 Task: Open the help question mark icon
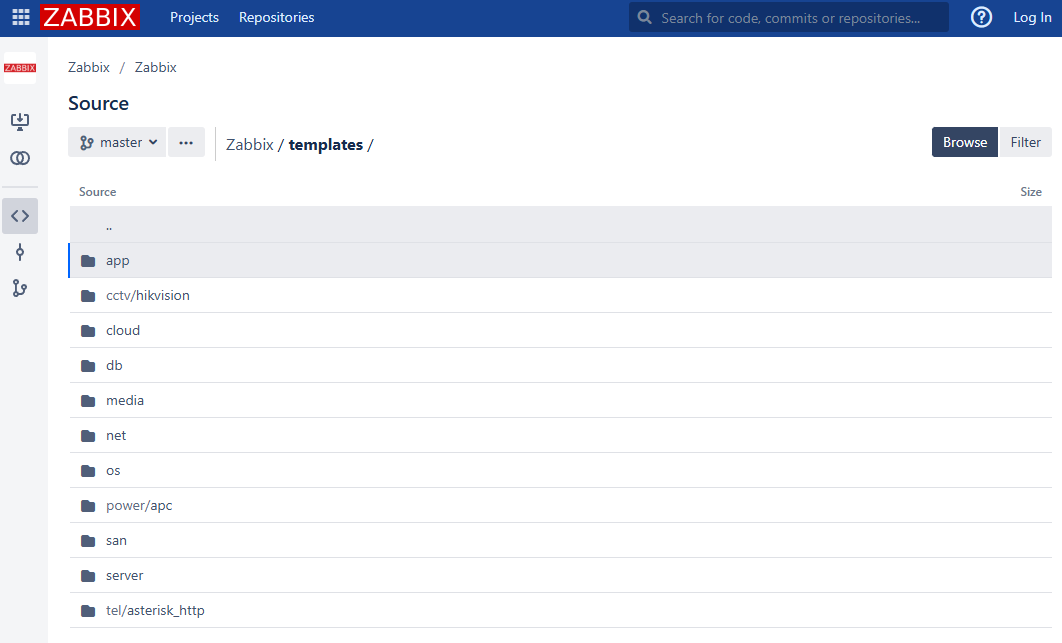pyautogui.click(x=981, y=17)
